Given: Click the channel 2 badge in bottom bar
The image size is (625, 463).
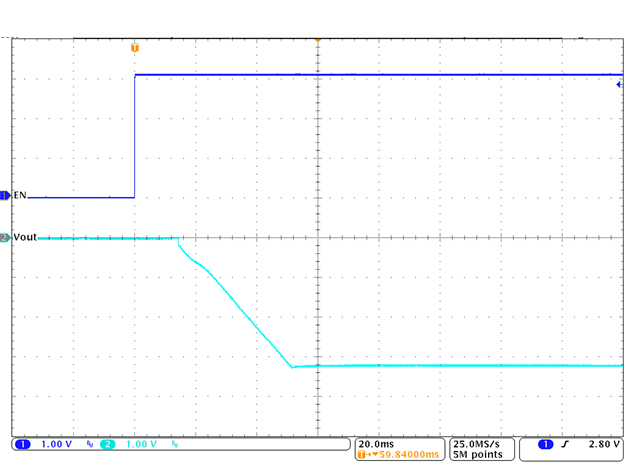Looking at the screenshot, I should (107, 443).
